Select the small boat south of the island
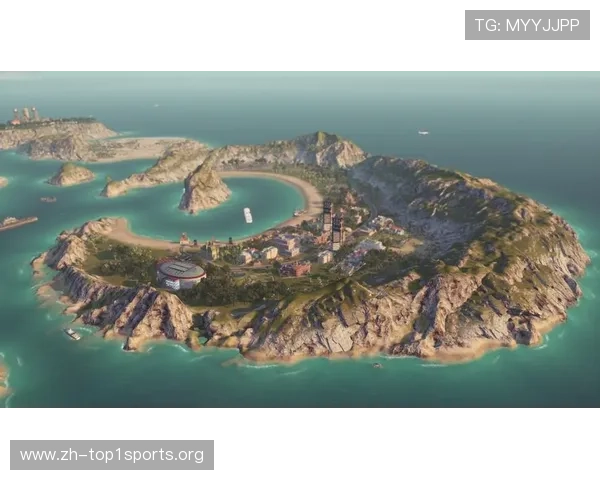The width and height of the screenshot is (600, 480). click(377, 365)
